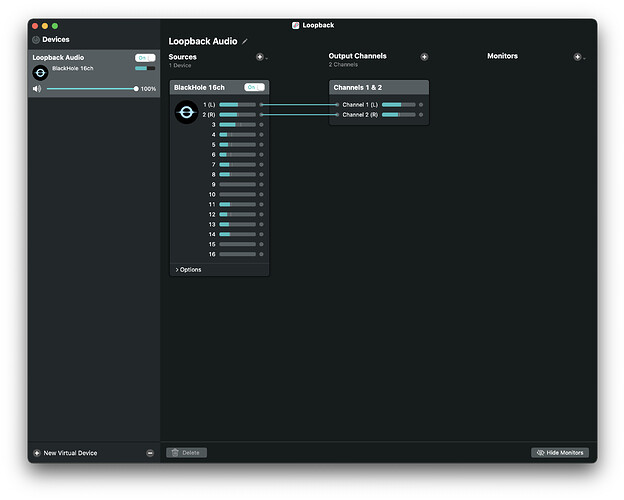This screenshot has width=624, height=500.
Task: Click the 'BlackHole 16ch' sidebar subtitle
Action: coord(73,68)
